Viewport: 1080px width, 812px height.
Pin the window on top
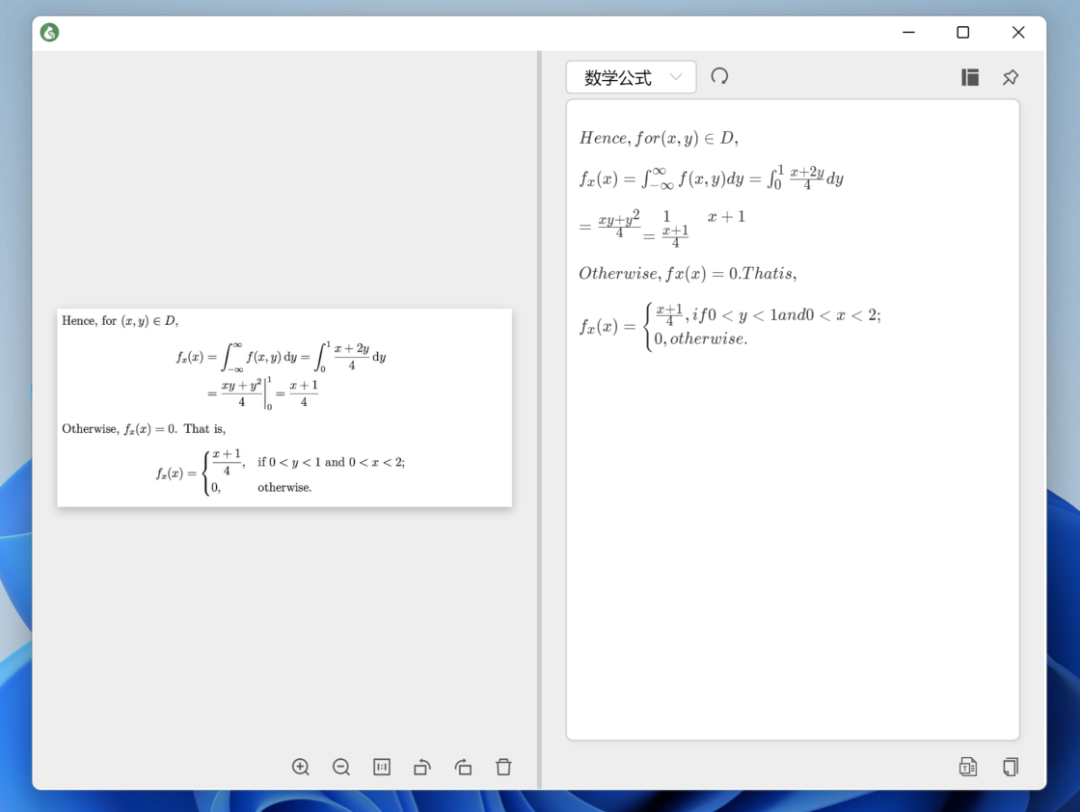(1010, 77)
